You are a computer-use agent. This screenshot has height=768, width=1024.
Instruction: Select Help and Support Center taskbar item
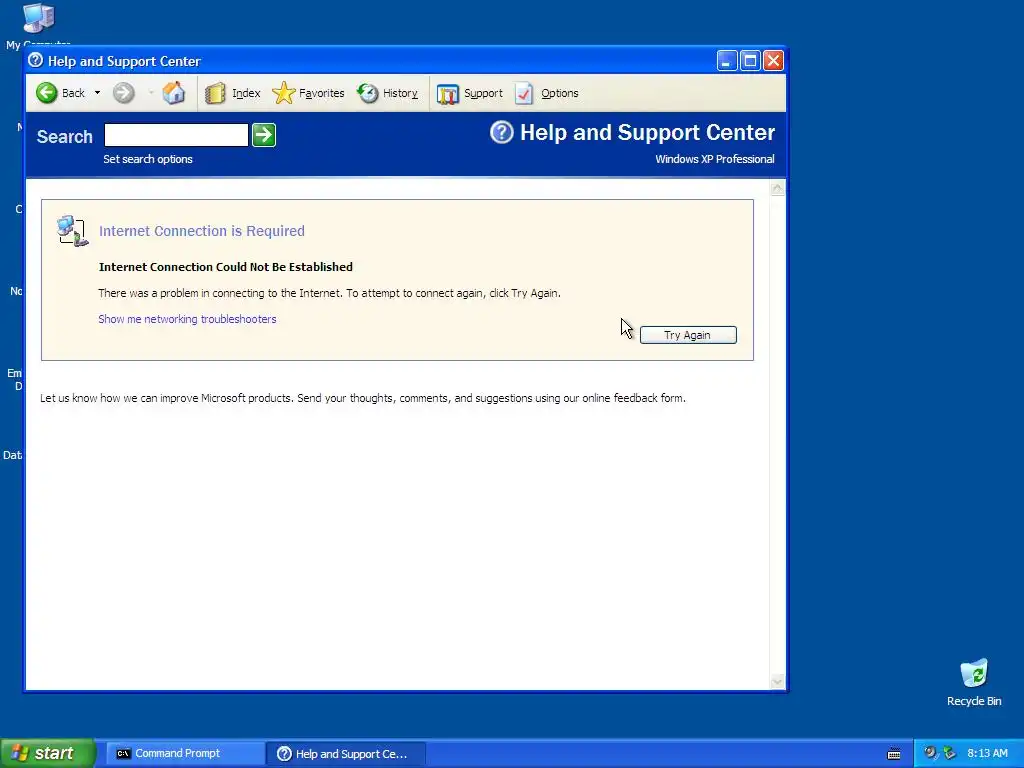(x=346, y=754)
